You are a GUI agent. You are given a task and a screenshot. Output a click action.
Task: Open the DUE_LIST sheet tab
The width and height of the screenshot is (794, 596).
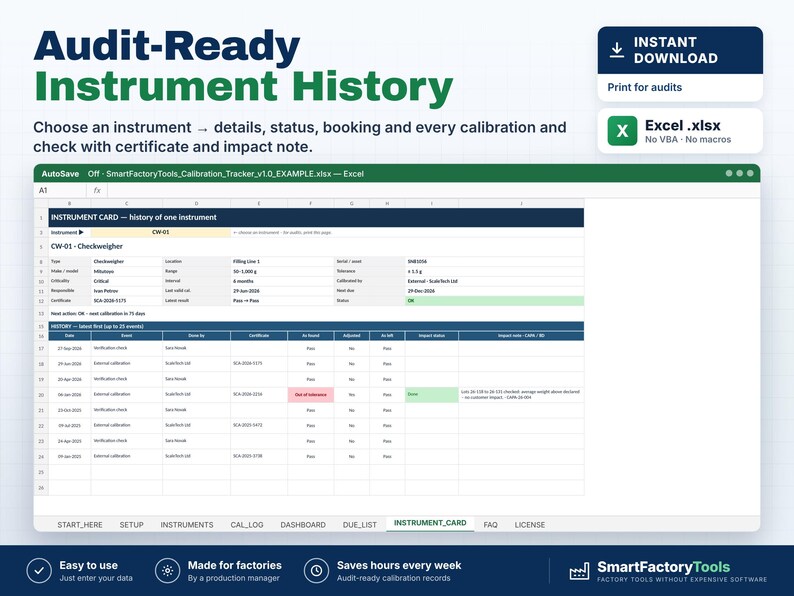click(x=360, y=525)
